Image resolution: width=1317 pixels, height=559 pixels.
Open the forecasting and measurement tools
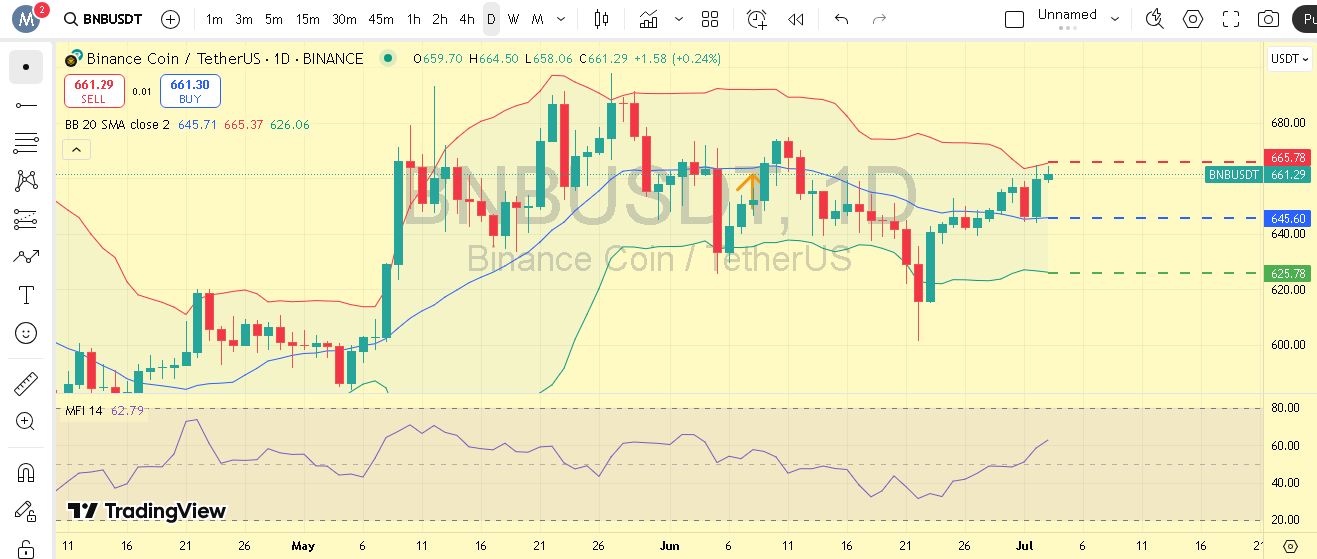26,219
